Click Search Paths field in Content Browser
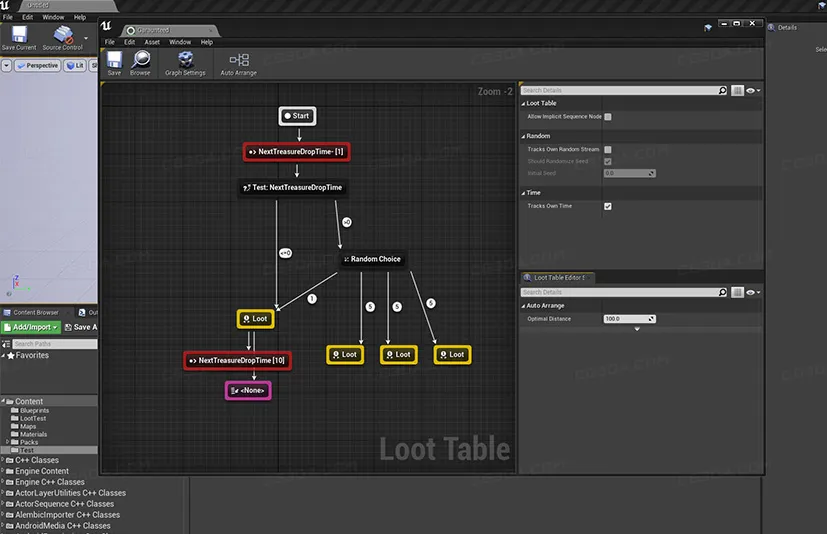The width and height of the screenshot is (827, 534). tap(55, 344)
